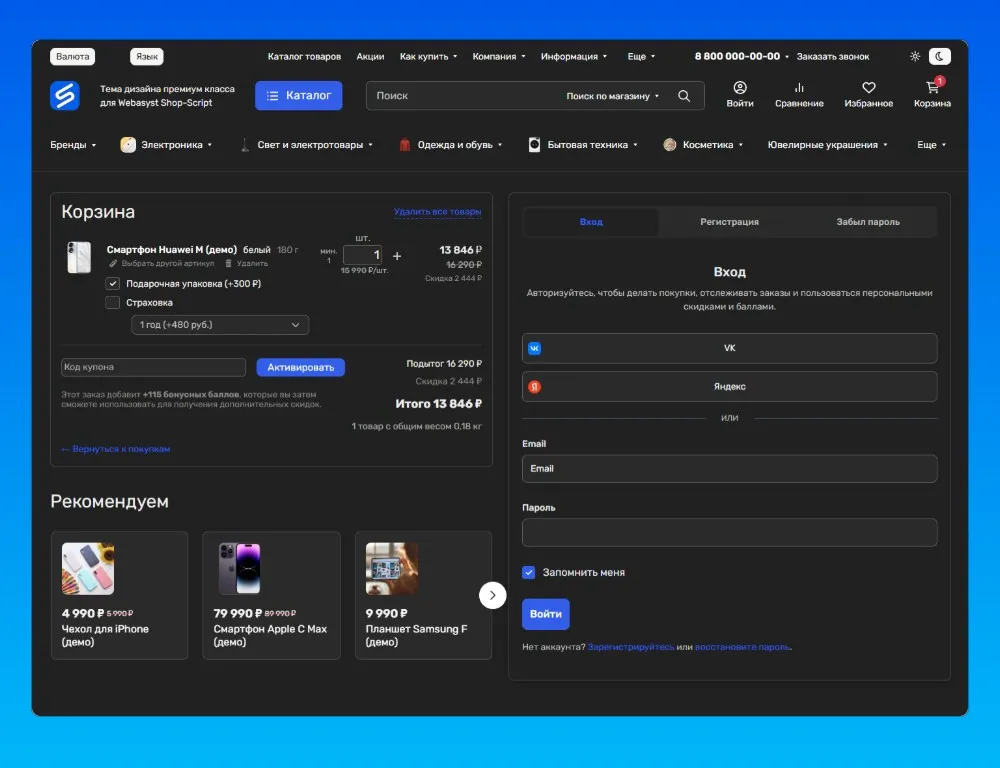Viewport: 1000px width, 768px height.
Task: Uncheck Подарочная упаковка gift wrap option
Action: 113,284
